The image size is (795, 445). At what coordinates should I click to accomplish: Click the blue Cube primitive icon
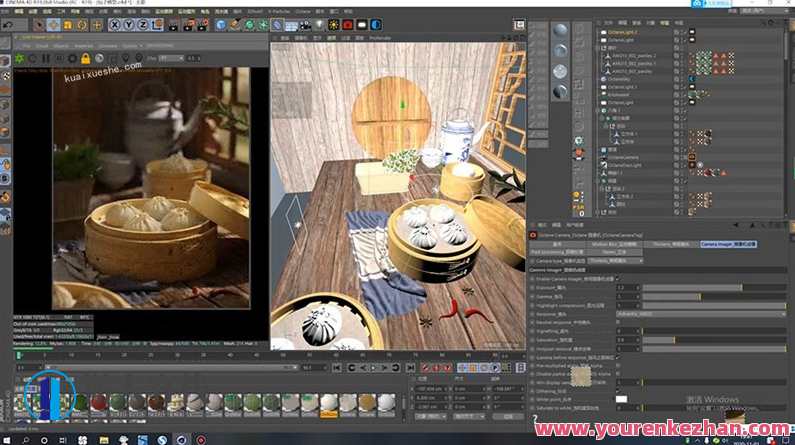tap(221, 24)
